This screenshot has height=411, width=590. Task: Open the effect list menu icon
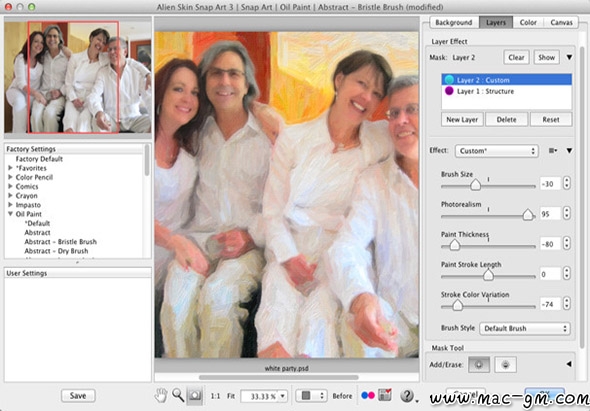click(553, 151)
